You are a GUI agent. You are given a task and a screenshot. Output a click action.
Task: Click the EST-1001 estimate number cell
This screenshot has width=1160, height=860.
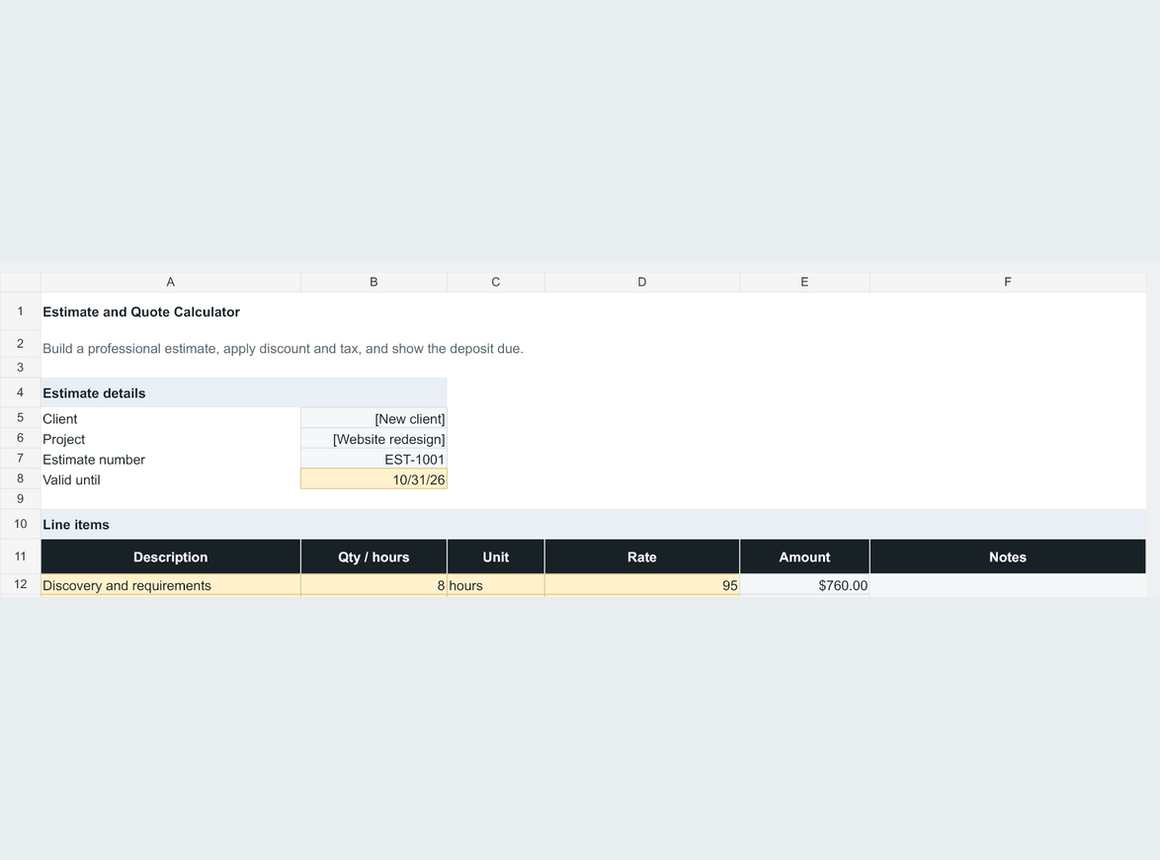tap(374, 459)
